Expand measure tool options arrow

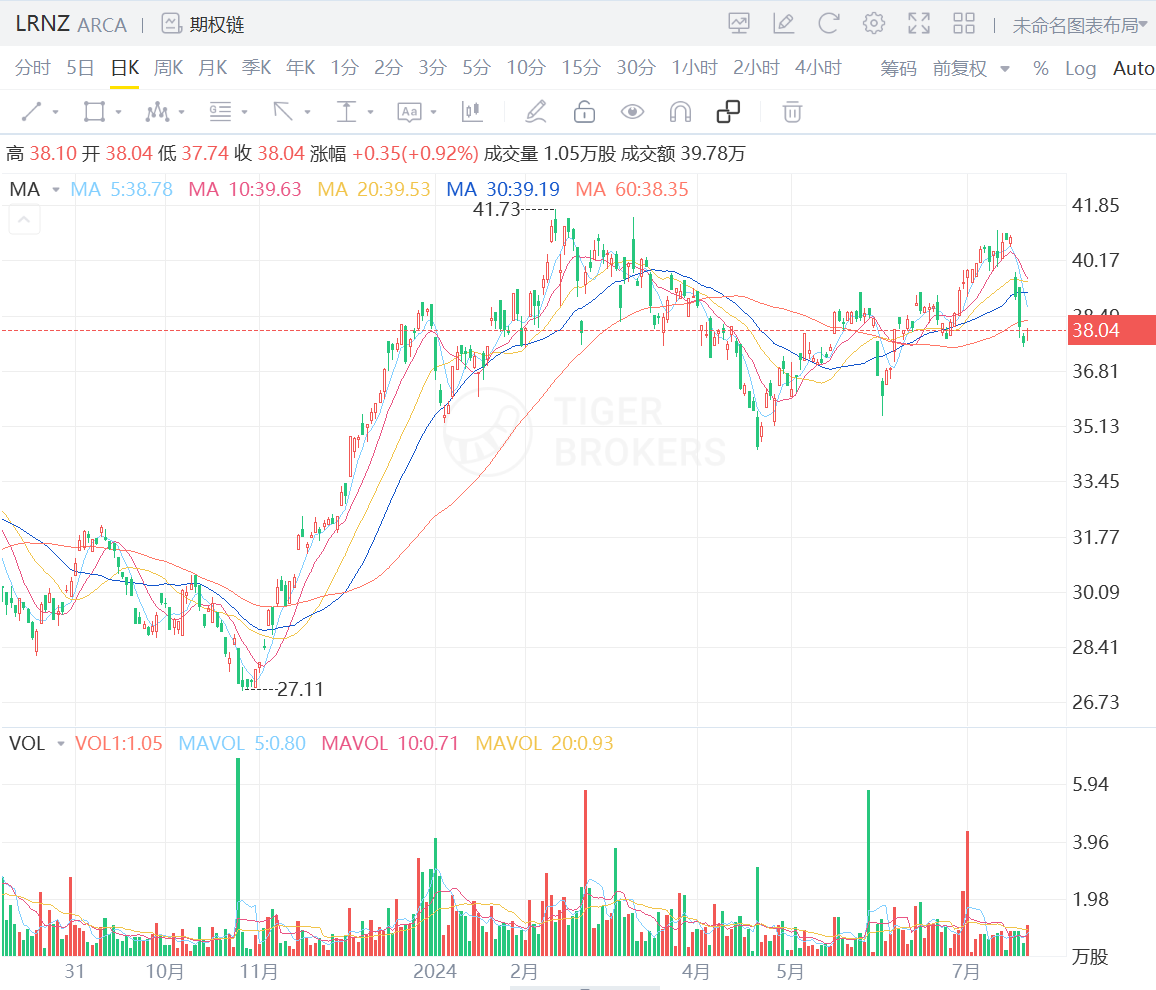point(370,113)
